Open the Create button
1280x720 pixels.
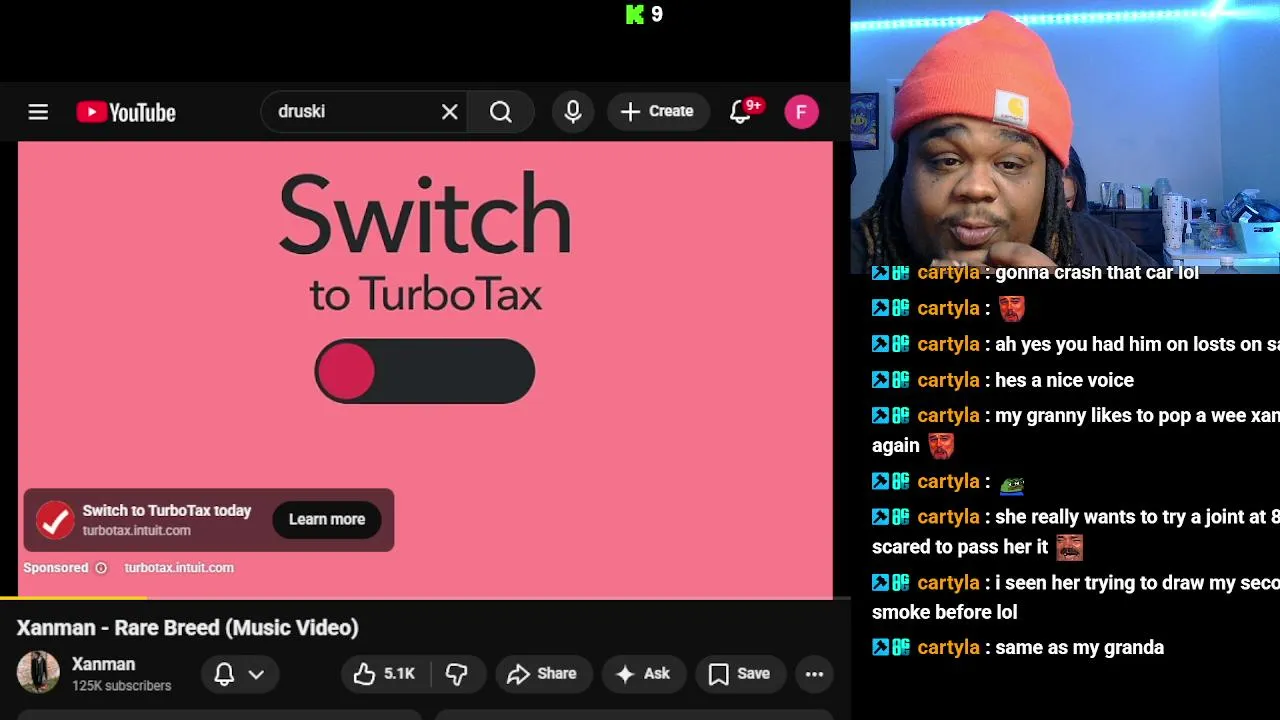pyautogui.click(x=657, y=112)
